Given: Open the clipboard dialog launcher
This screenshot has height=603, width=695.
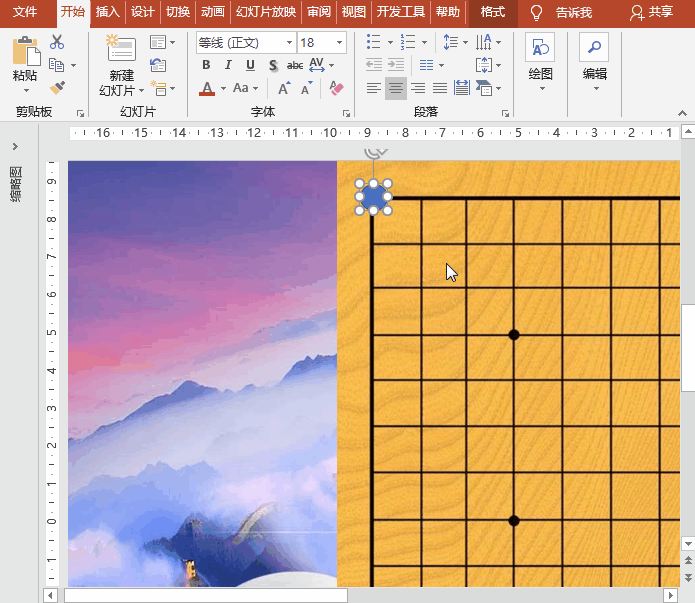Looking at the screenshot, I should point(80,114).
